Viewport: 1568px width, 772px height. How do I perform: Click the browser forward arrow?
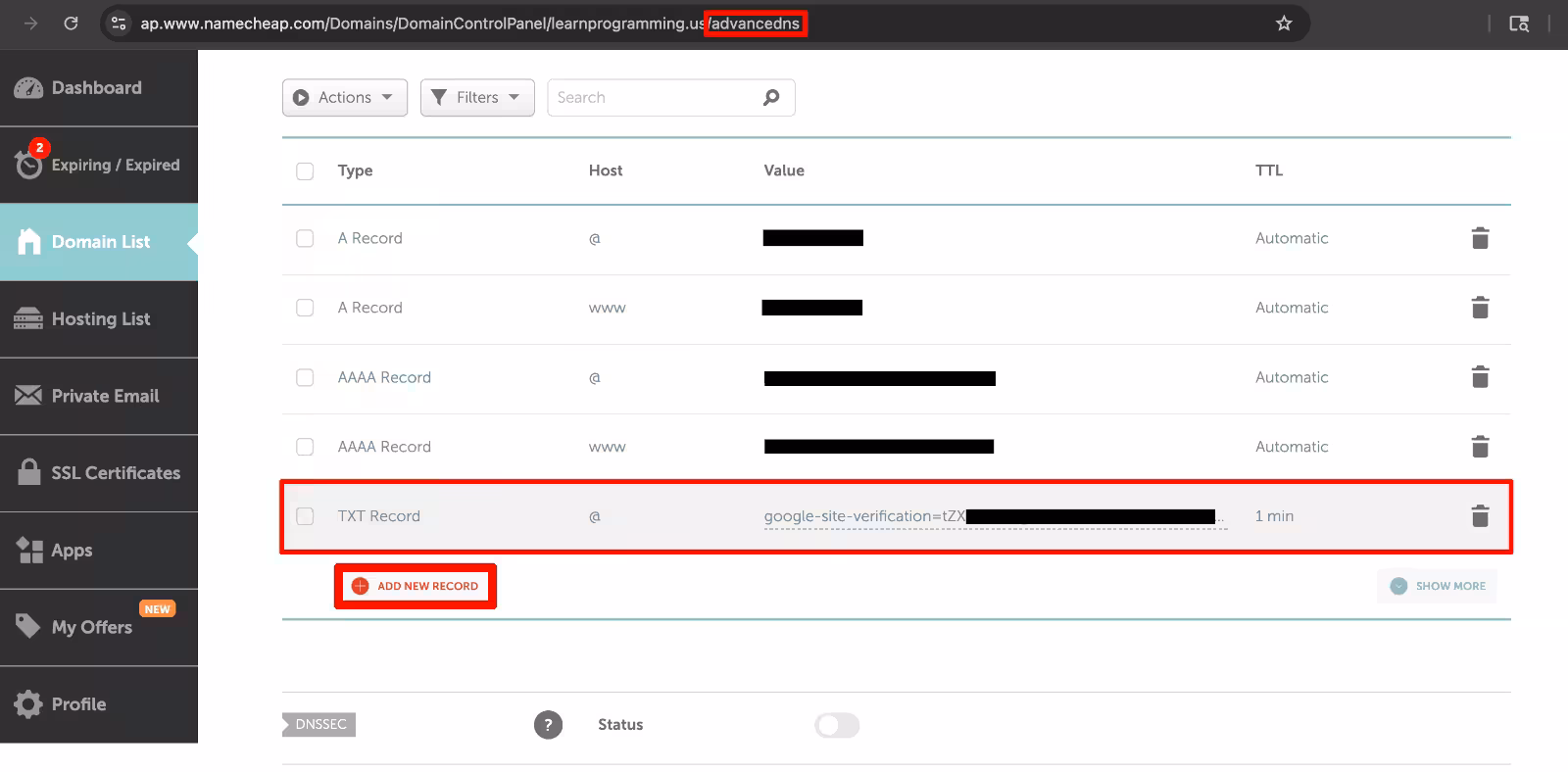[30, 24]
